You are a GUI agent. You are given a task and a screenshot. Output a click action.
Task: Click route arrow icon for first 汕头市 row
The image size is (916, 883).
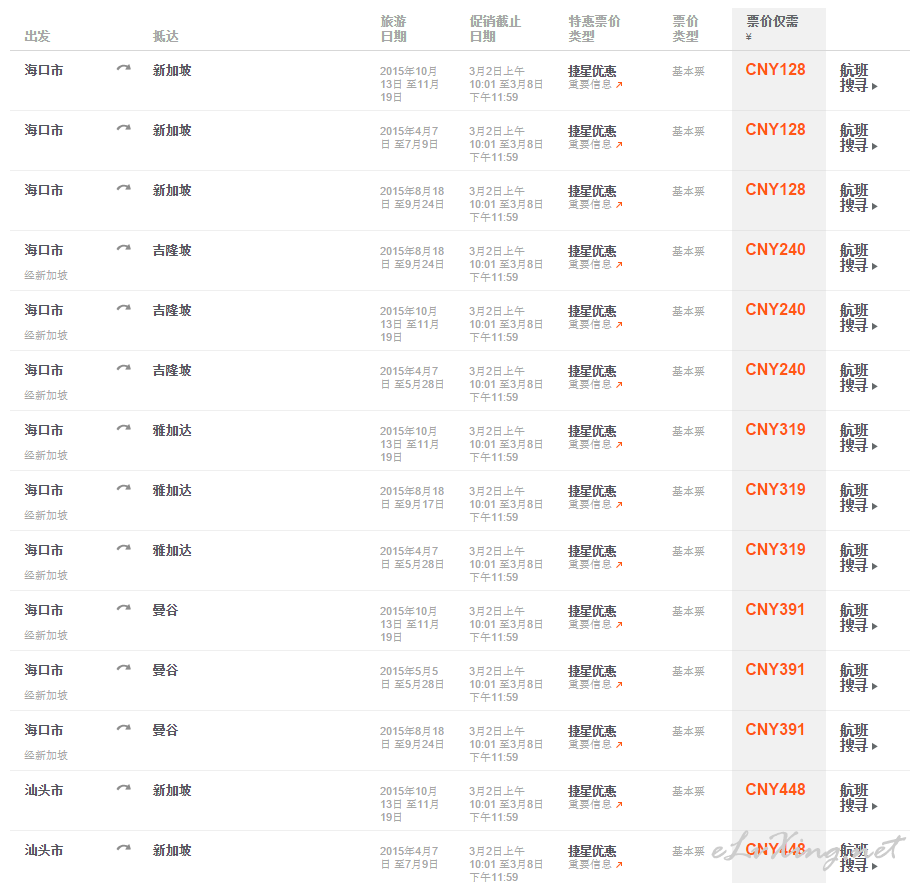123,788
